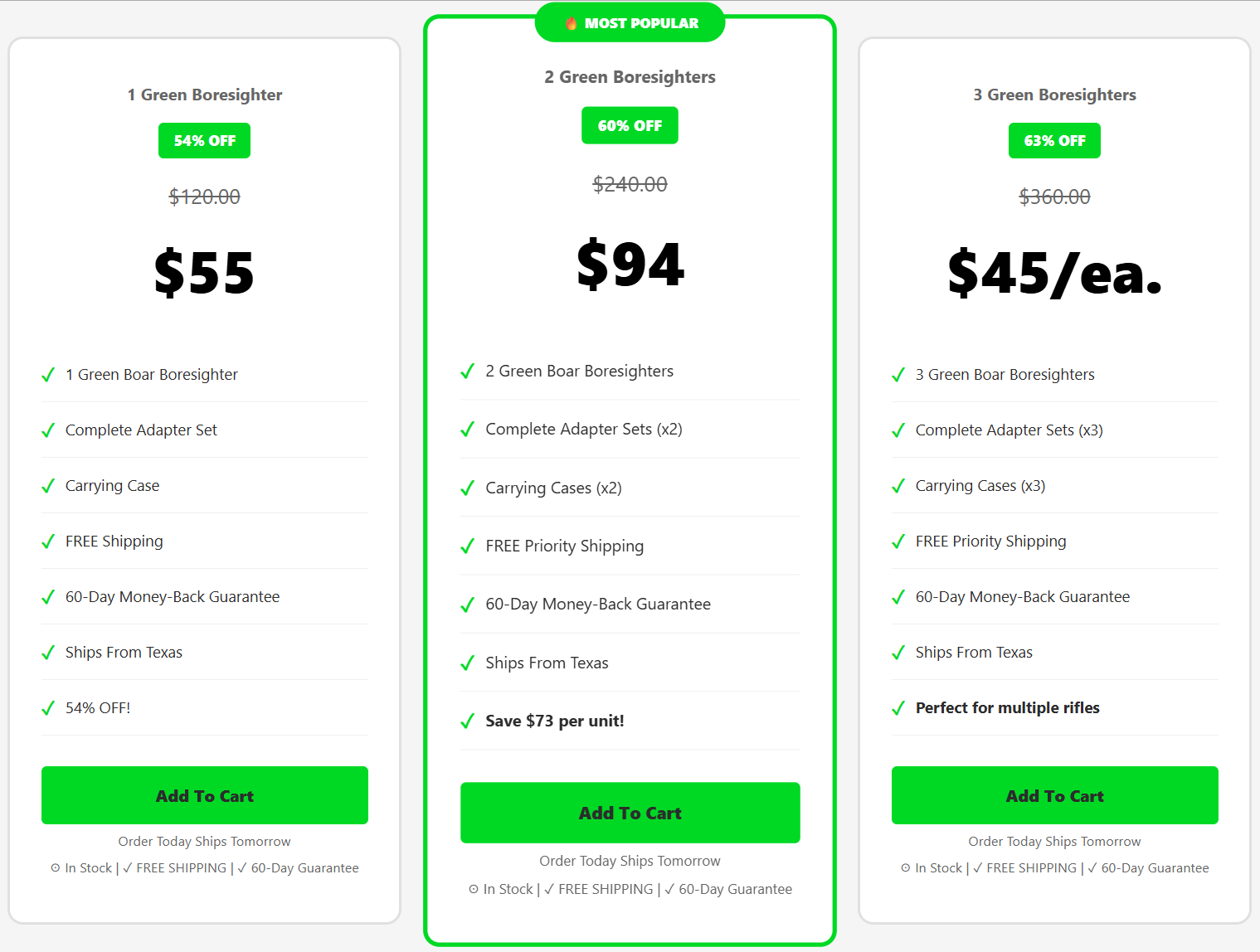Click checkmark next to FREE Priority Shipping in middle card

click(468, 546)
